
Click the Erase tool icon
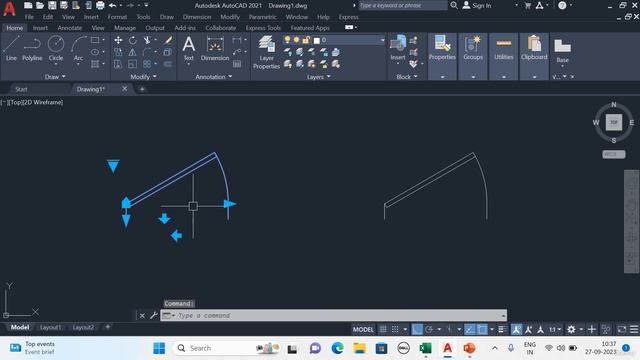168,40
